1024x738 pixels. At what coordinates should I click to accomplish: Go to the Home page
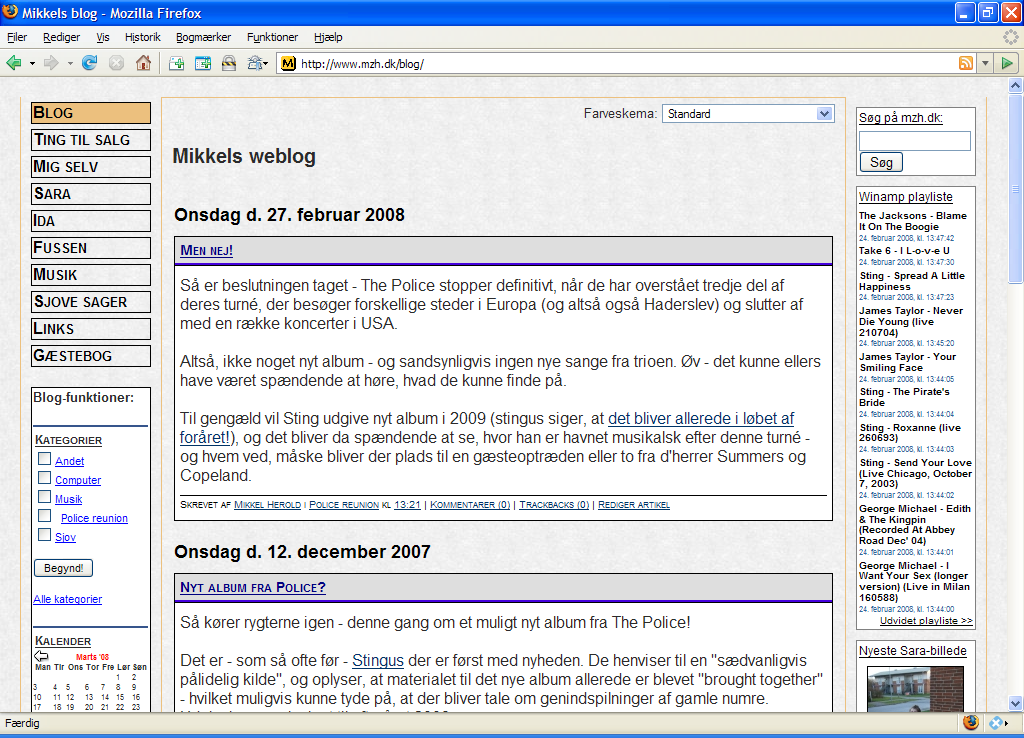tap(143, 63)
